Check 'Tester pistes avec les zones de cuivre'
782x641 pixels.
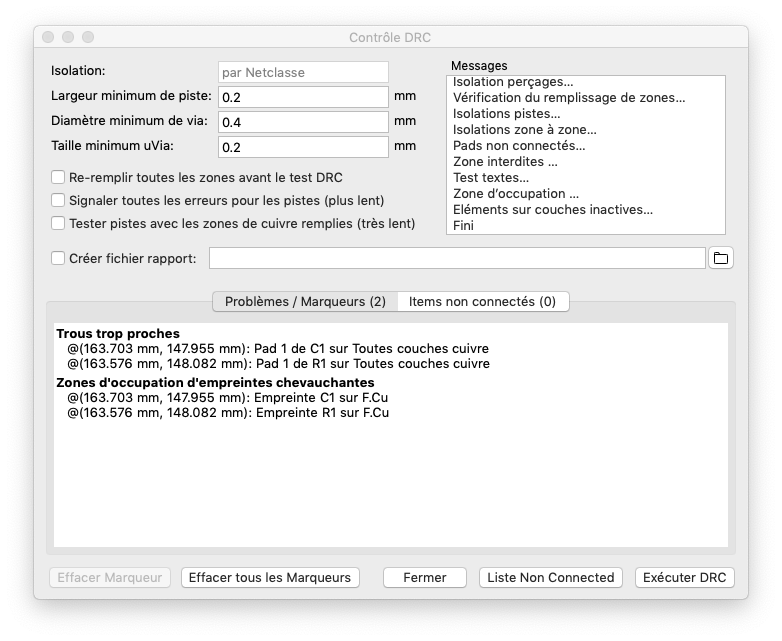[x=59, y=223]
